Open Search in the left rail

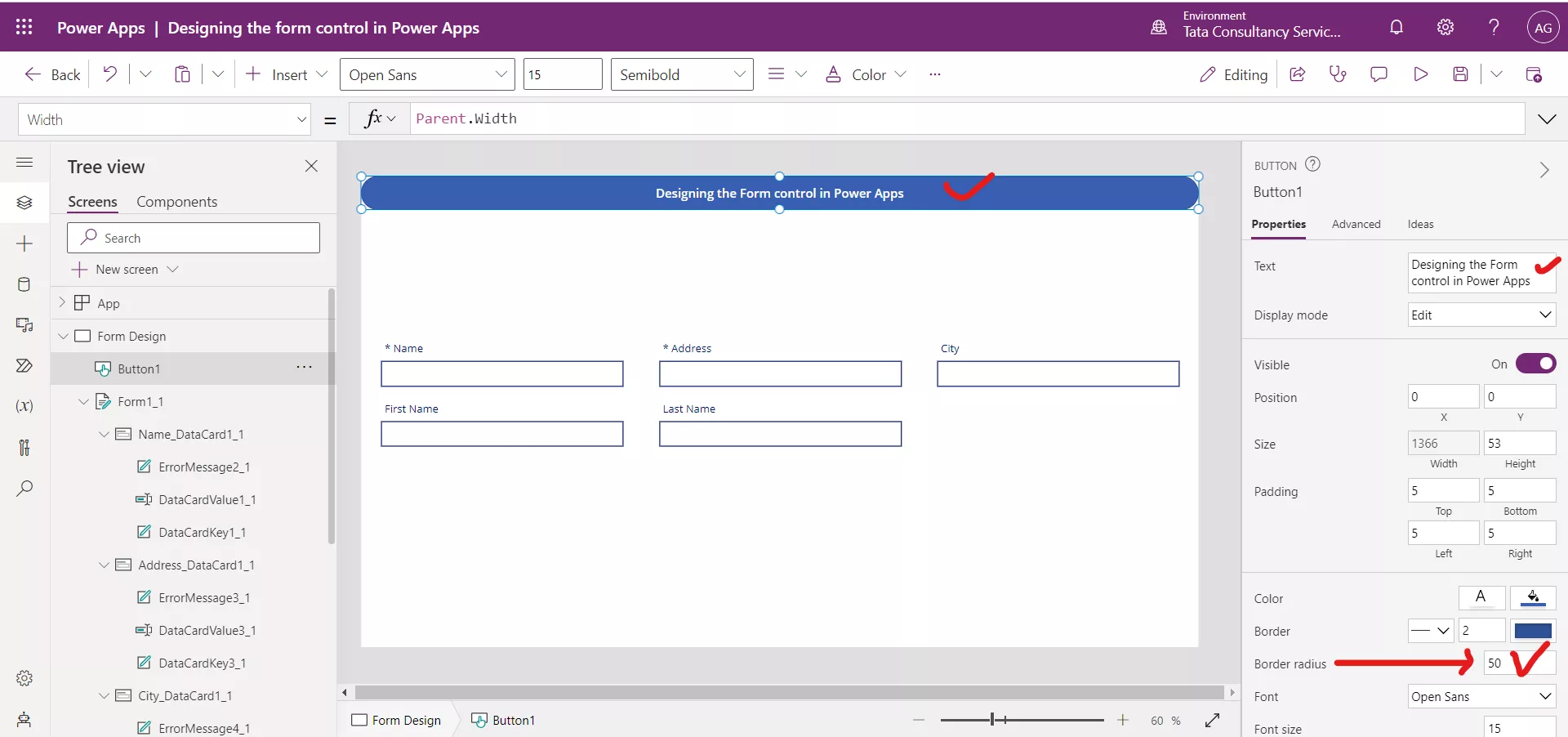coord(24,489)
